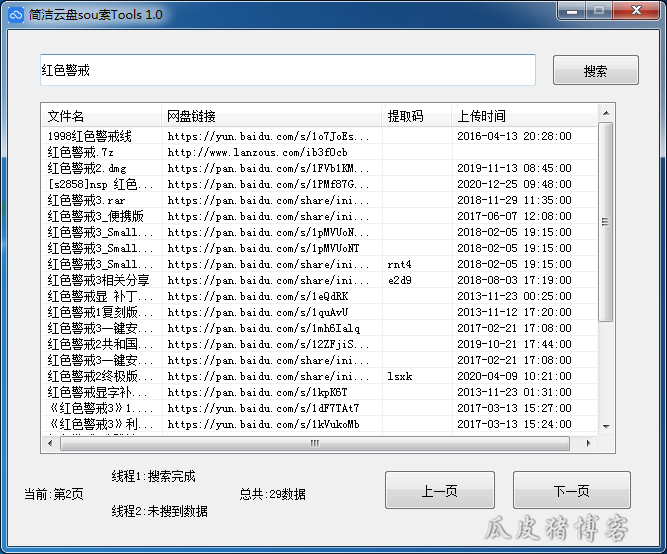667x554 pixels.
Task: Click the 当前:第2页 page label
Action: 54,494
